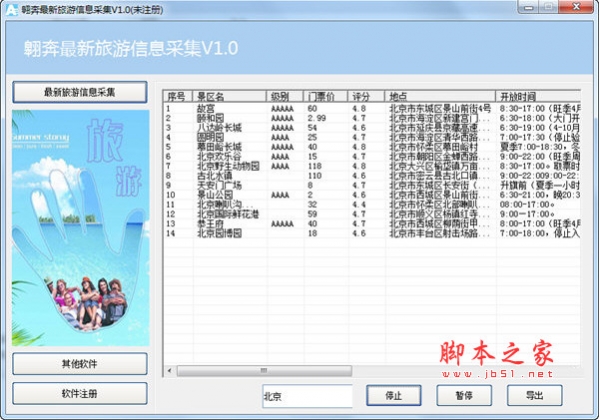Open 其他软件 button
This screenshot has width=600, height=420.
coord(80,363)
